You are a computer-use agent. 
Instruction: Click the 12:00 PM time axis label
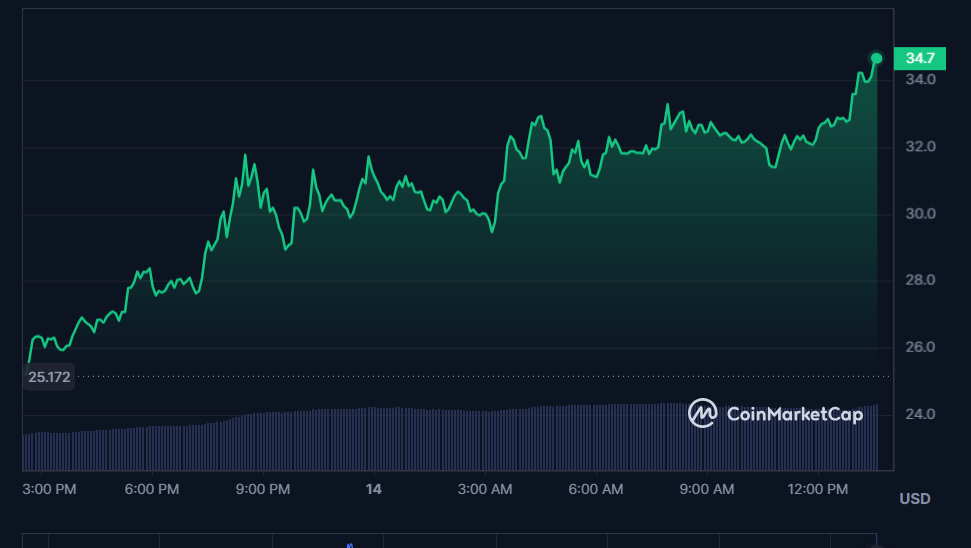pos(817,489)
